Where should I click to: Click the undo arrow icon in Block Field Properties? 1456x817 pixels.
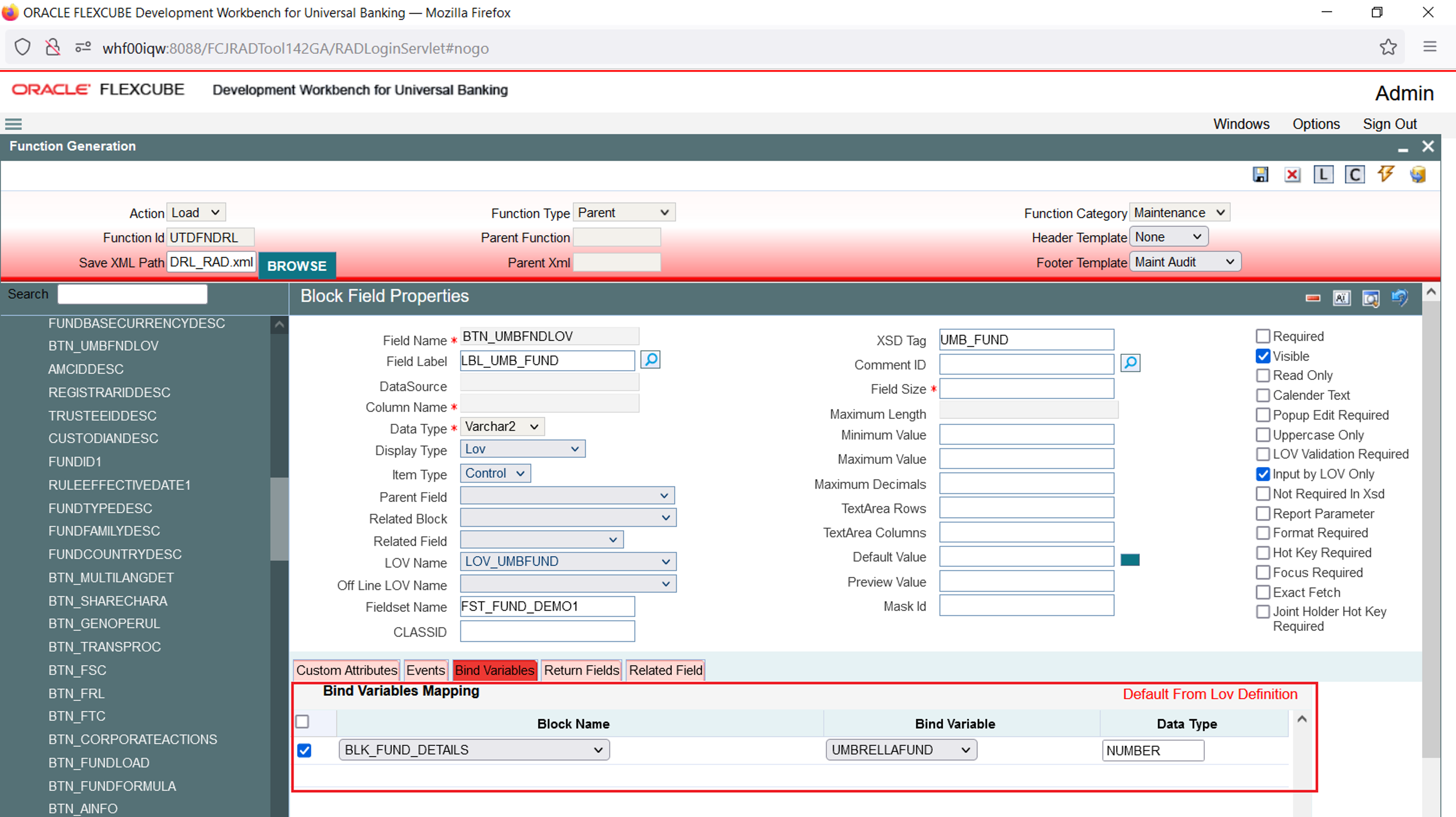coord(1399,298)
